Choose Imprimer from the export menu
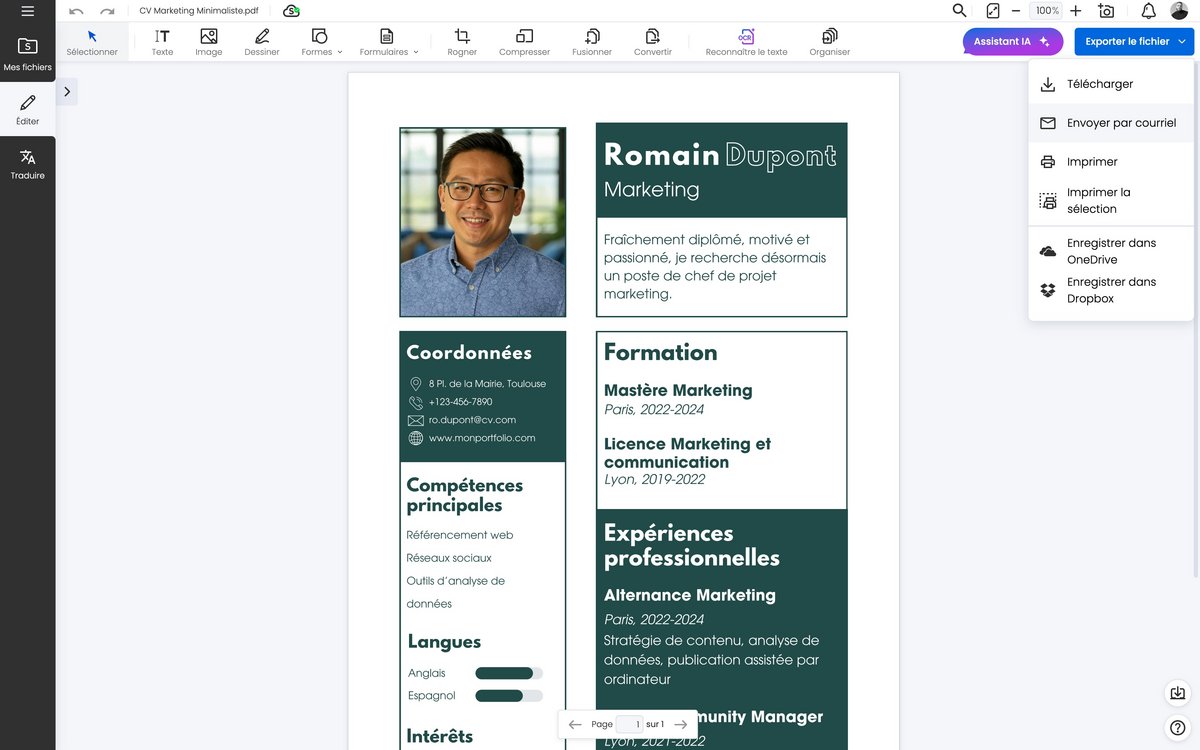Viewport: 1200px width, 750px height. 1111,162
